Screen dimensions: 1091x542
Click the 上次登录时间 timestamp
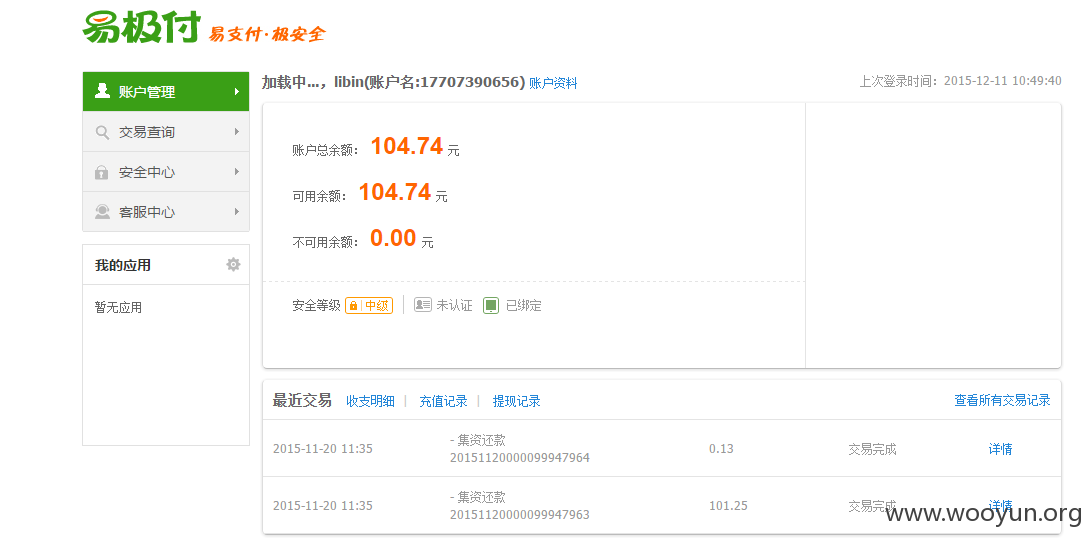pos(960,81)
